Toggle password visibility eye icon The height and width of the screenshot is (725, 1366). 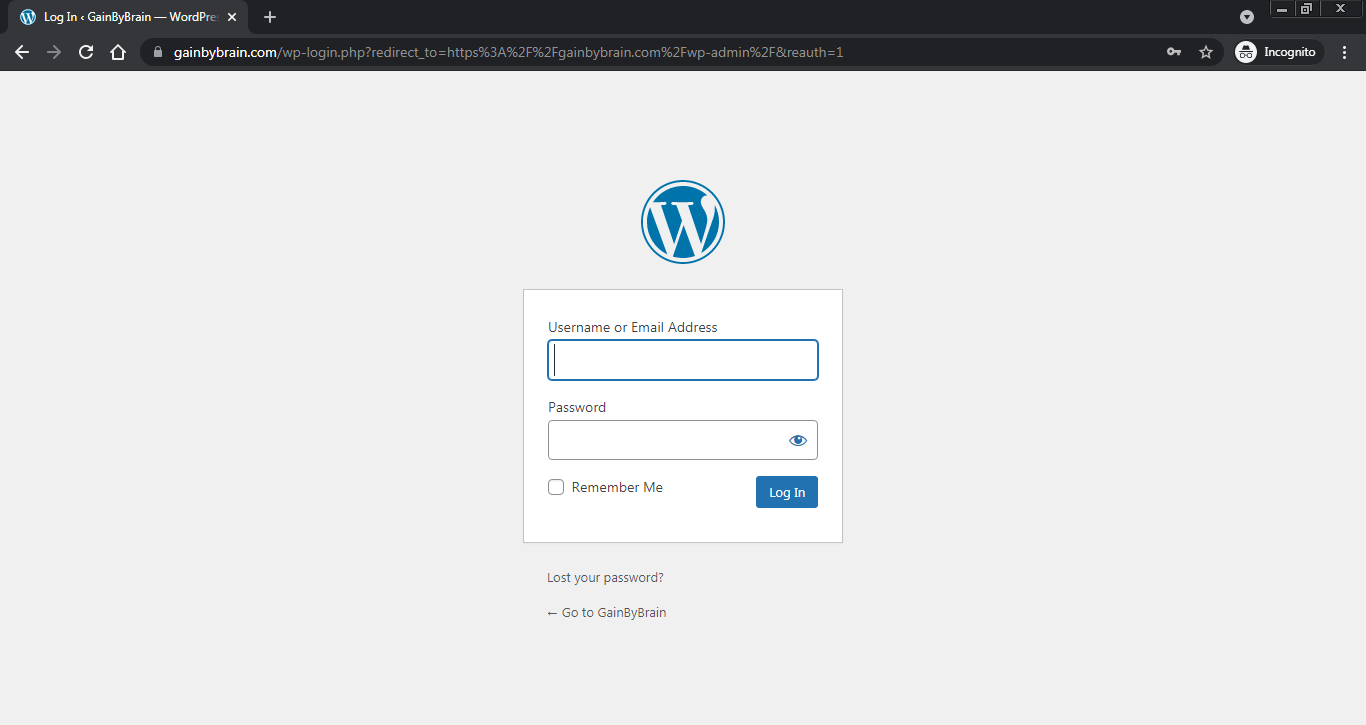pyautogui.click(x=797, y=440)
